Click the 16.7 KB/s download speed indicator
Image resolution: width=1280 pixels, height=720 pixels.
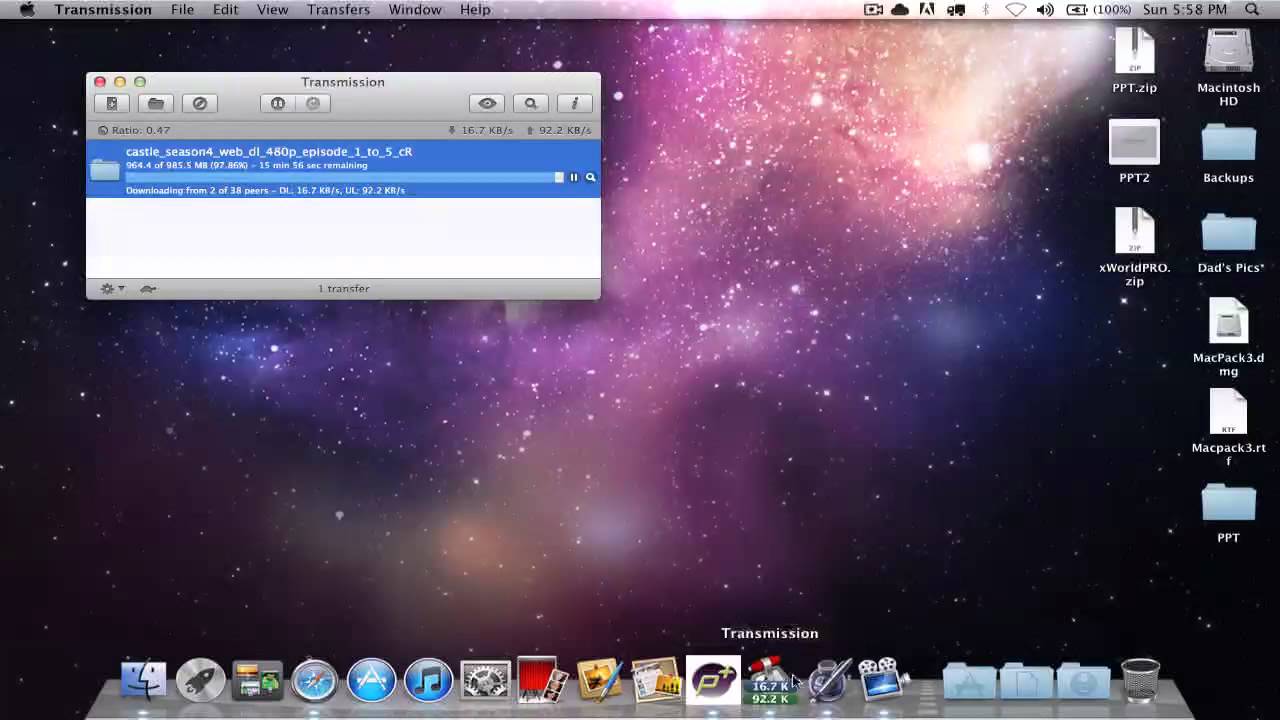[480, 130]
